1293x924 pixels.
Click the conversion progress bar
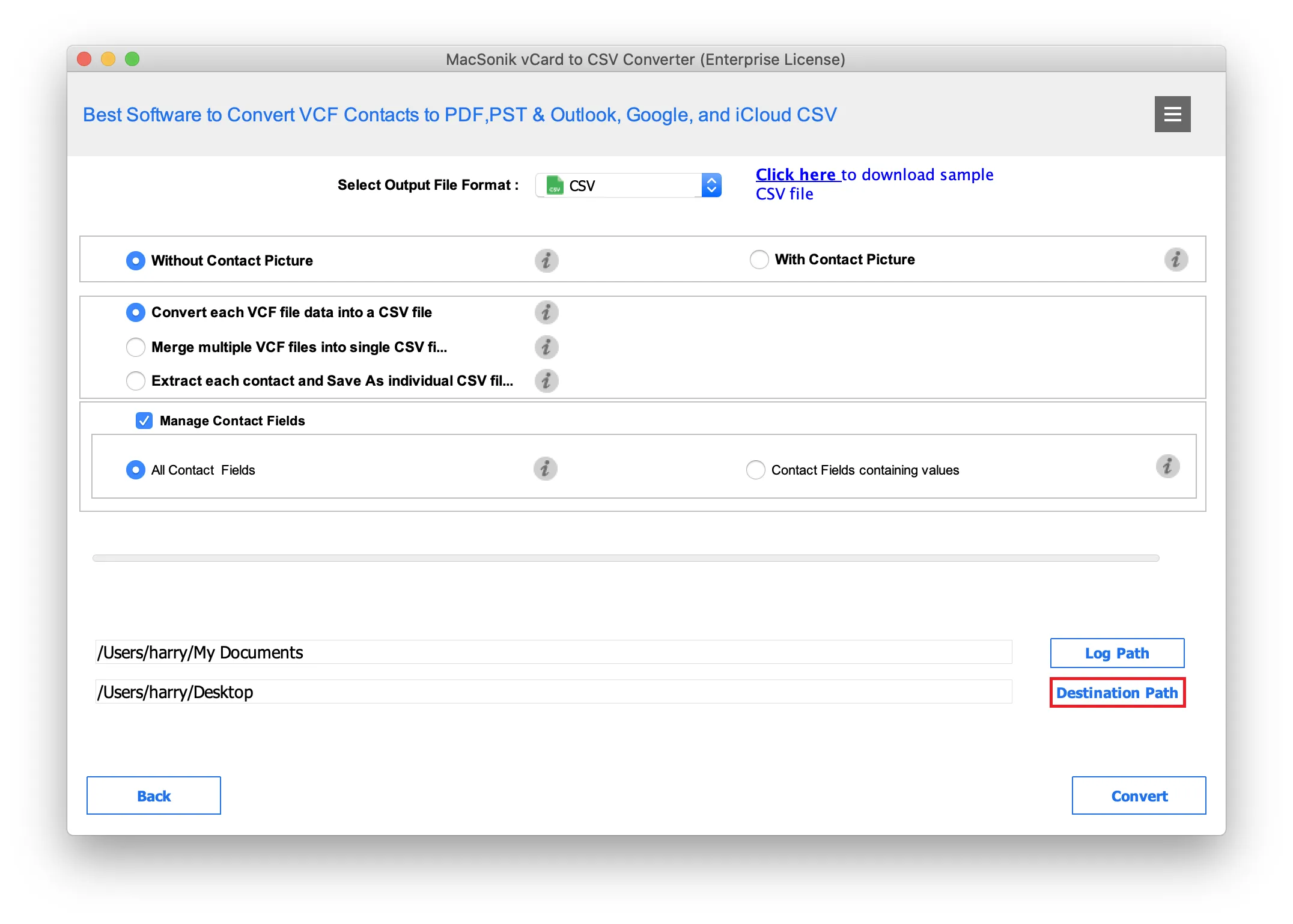pyautogui.click(x=625, y=558)
